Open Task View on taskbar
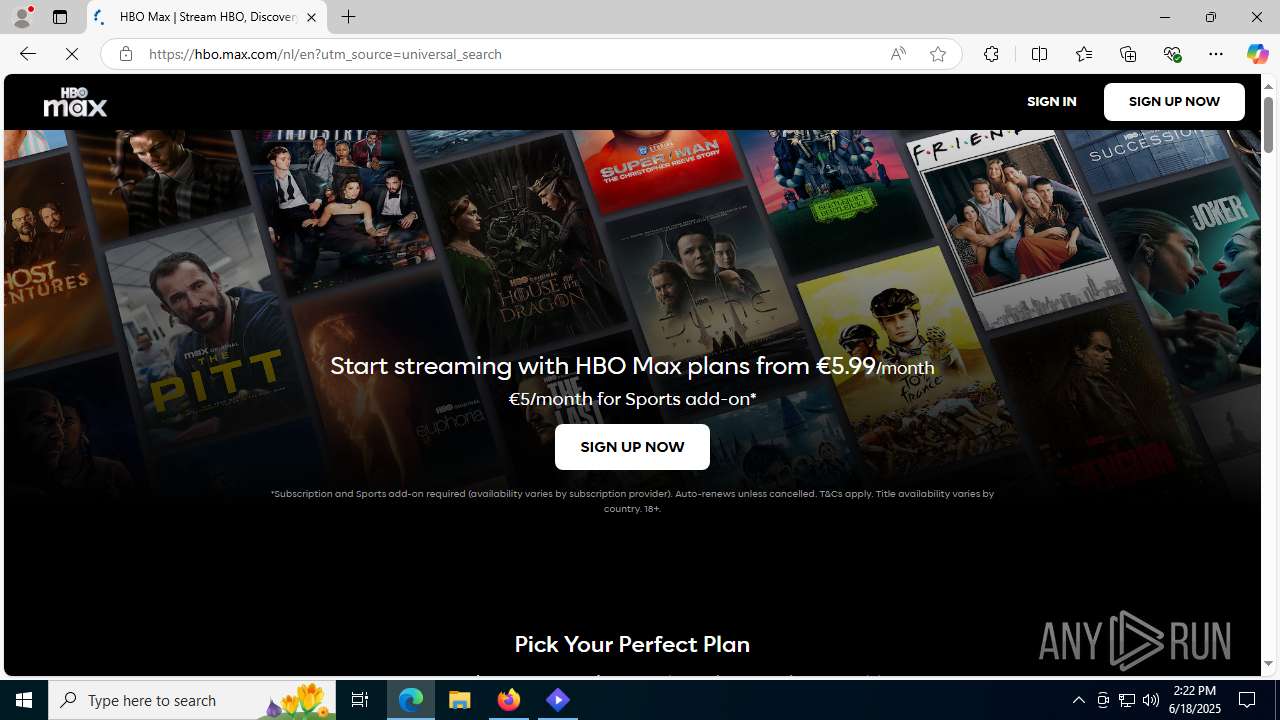Viewport: 1280px width, 720px height. point(360,700)
